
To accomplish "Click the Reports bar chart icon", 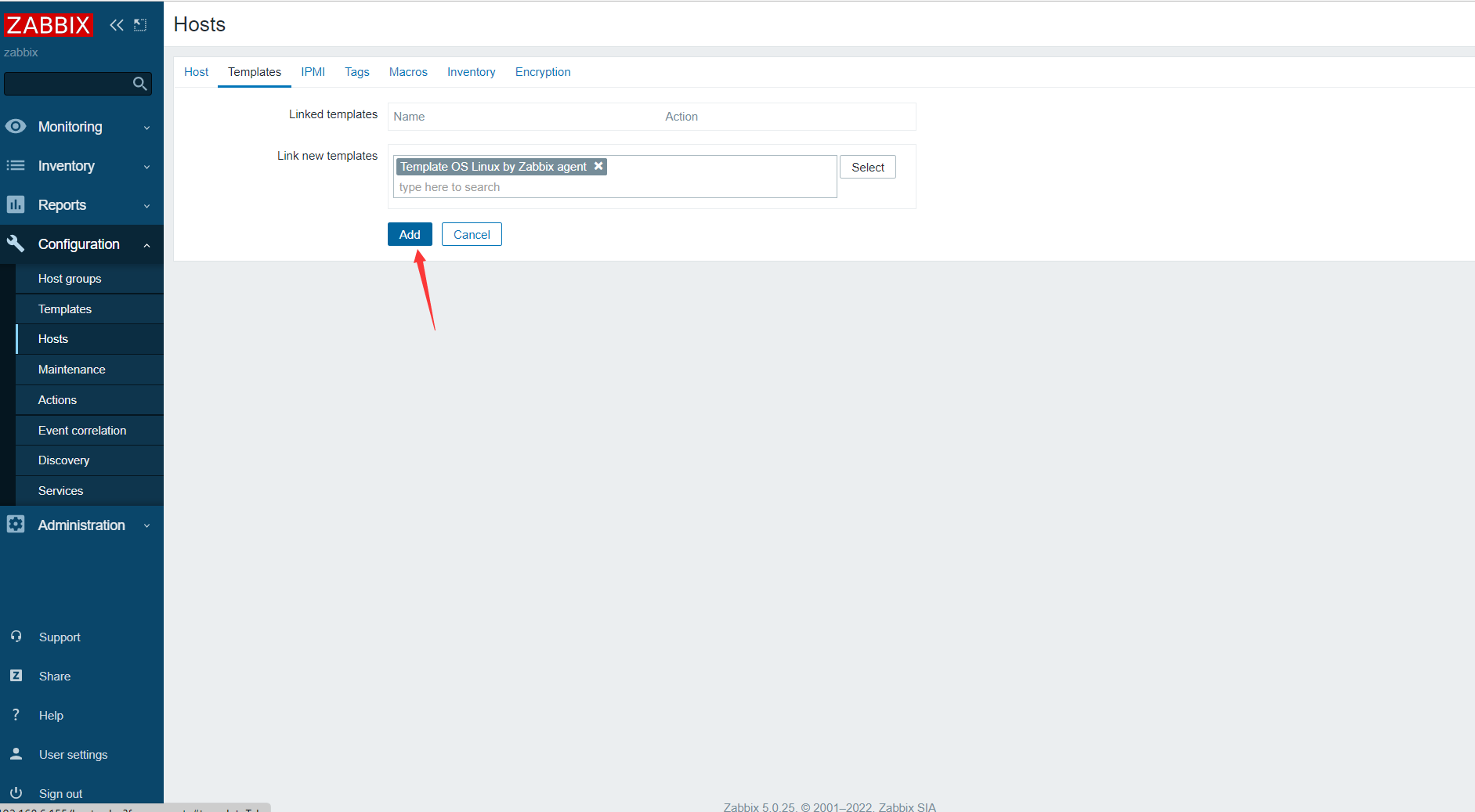I will pyautogui.click(x=16, y=204).
